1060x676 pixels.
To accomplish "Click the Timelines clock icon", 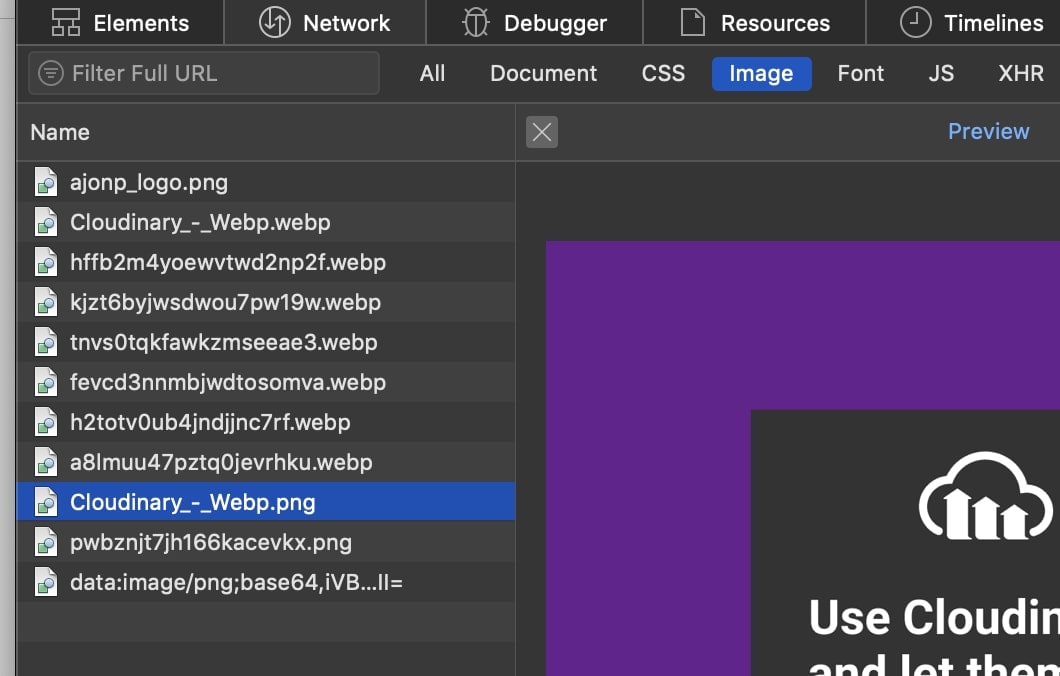I will tap(915, 22).
